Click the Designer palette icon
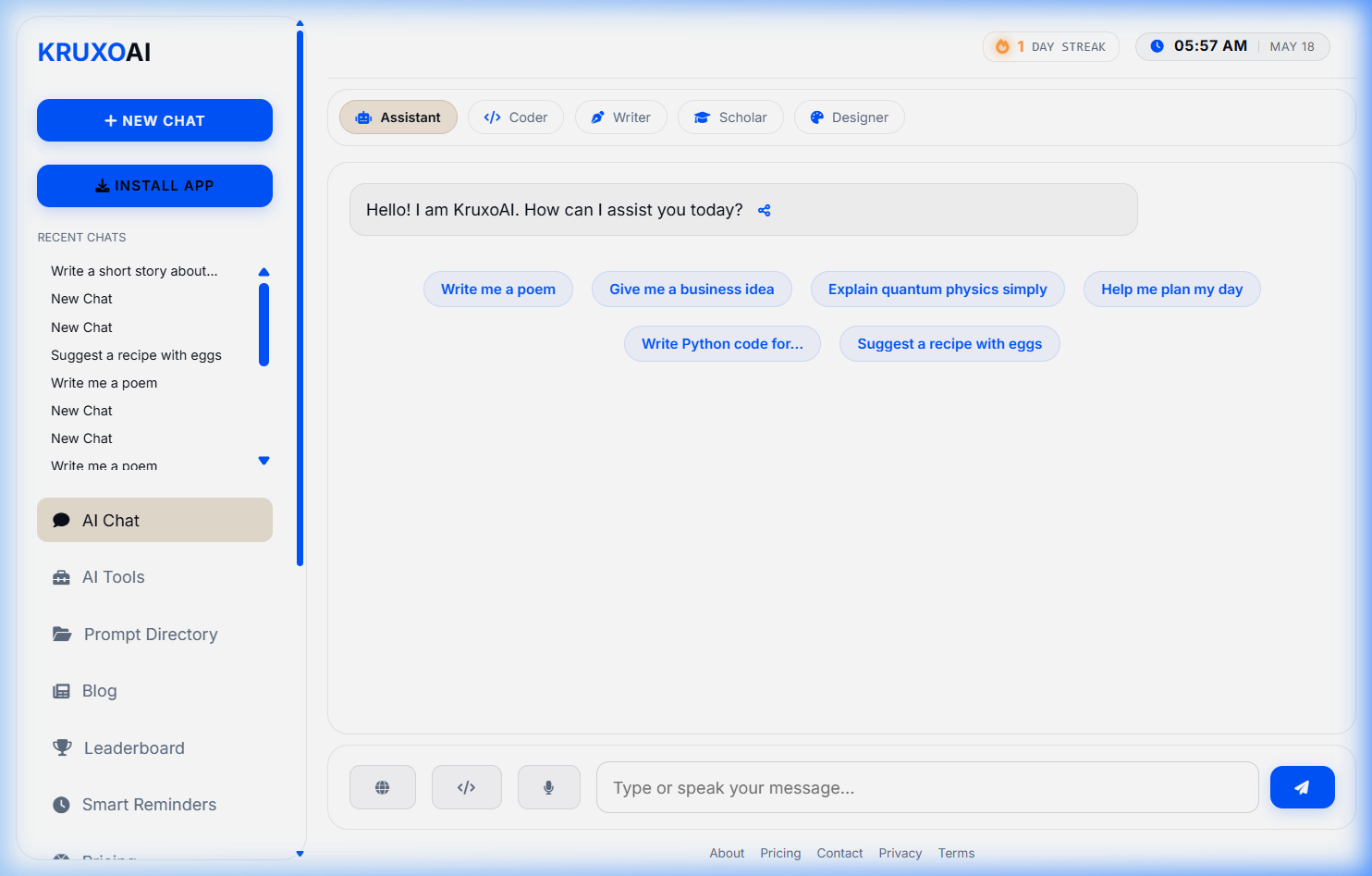1372x876 pixels. (x=816, y=117)
